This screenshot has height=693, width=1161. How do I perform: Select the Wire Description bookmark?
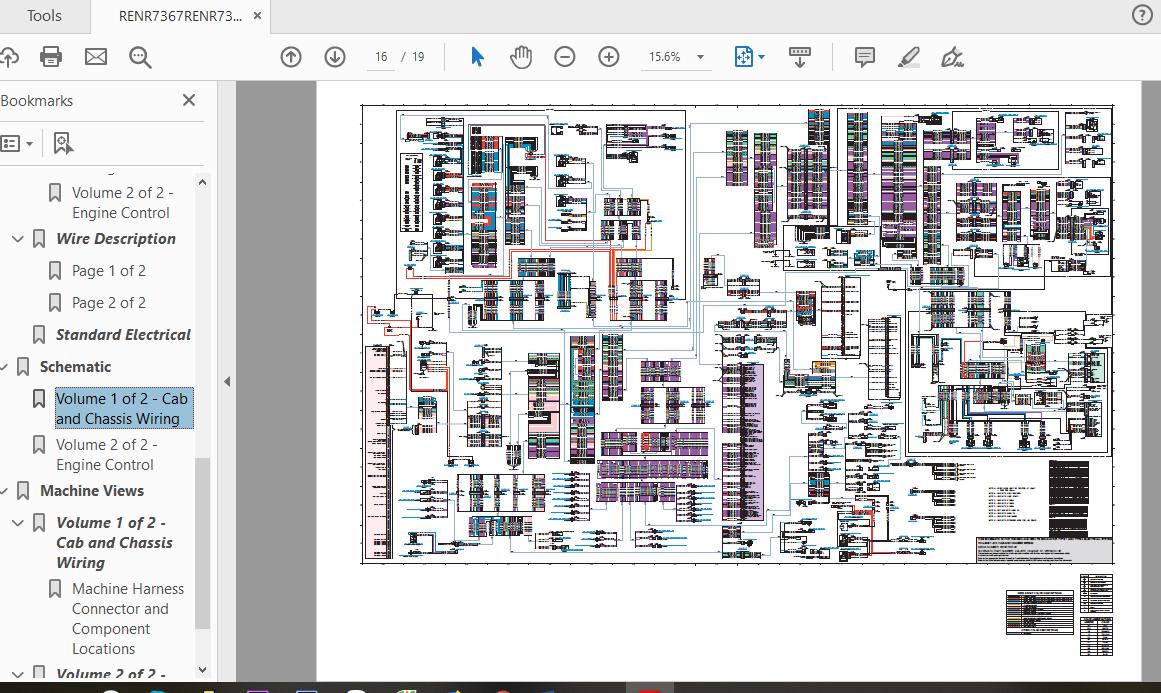(116, 238)
